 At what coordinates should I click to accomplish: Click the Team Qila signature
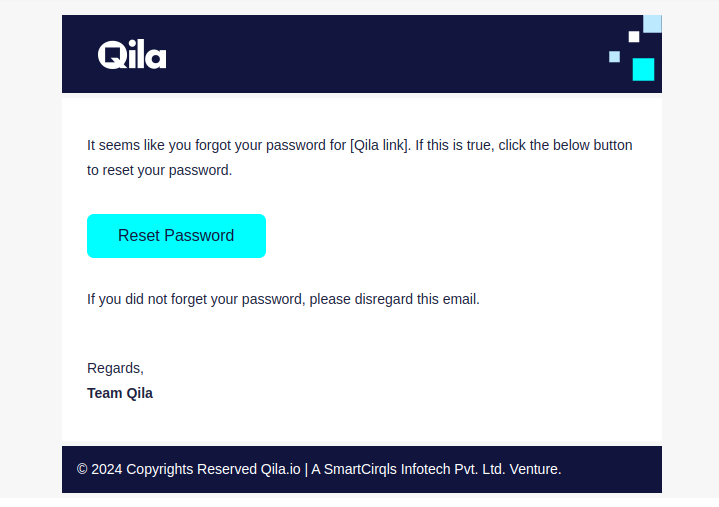click(120, 393)
